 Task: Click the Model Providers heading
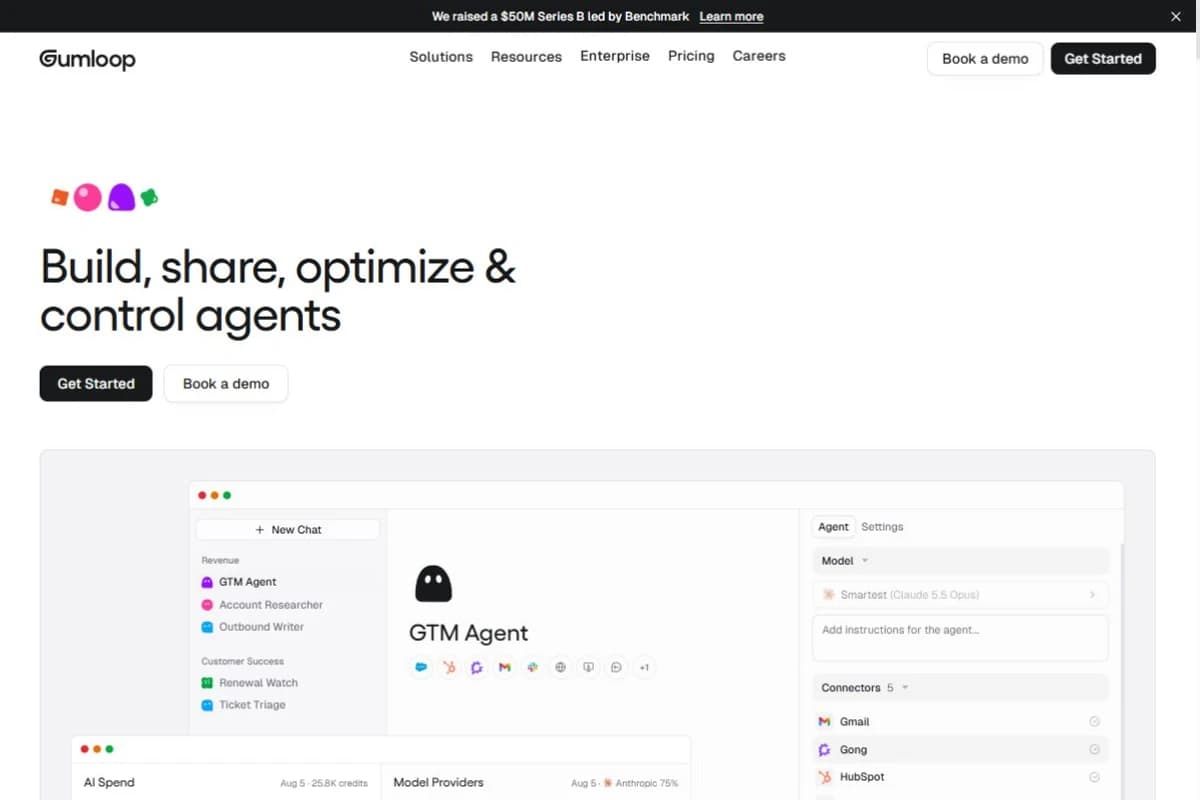coord(438,782)
